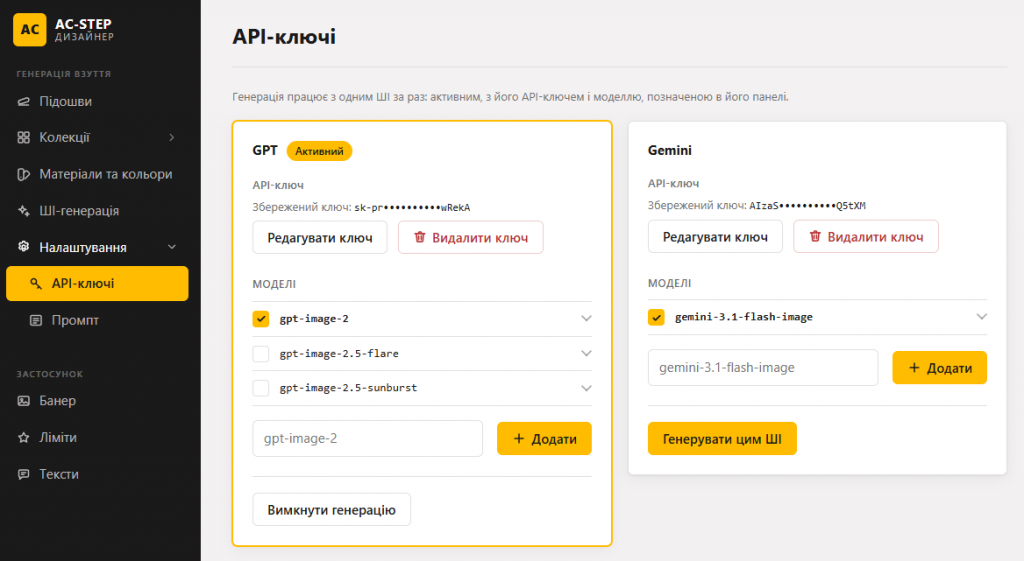Expand the Колекції submenu arrow

tap(172, 137)
